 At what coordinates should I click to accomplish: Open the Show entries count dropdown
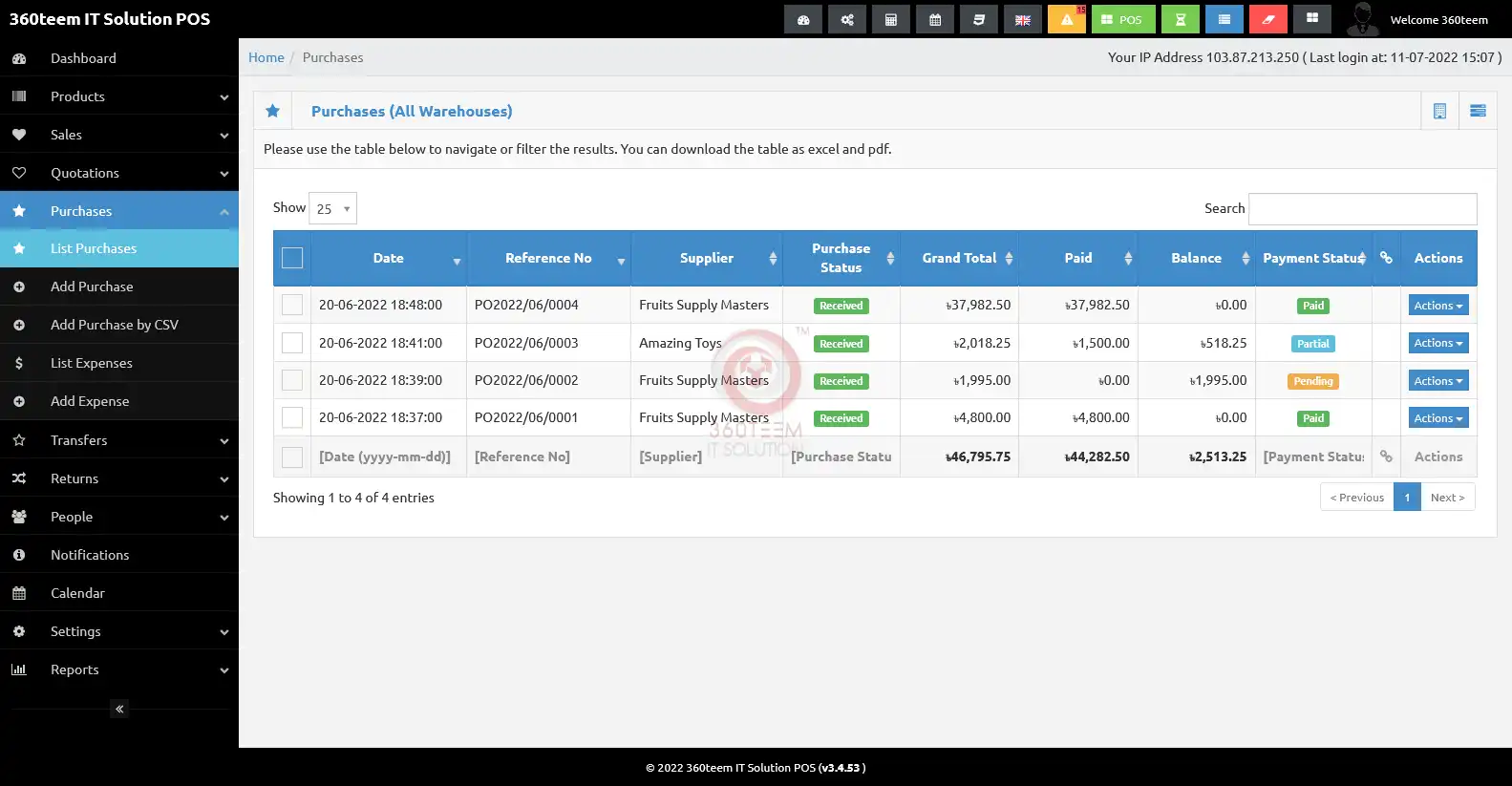tap(332, 208)
